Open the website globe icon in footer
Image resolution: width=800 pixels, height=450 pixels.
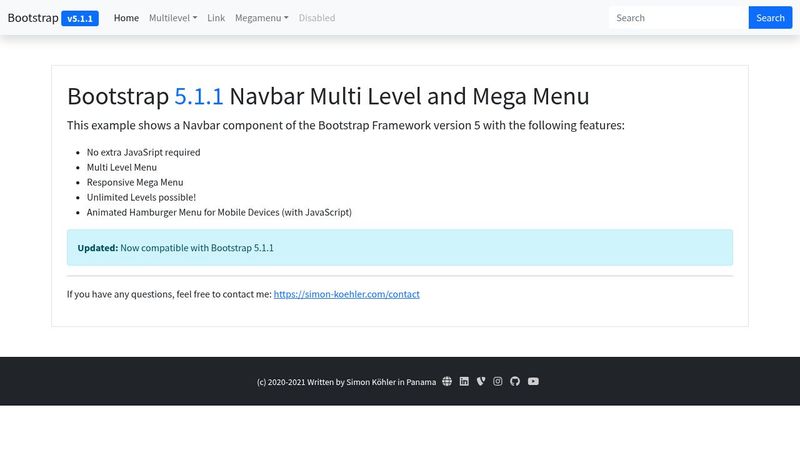pyautogui.click(x=447, y=381)
